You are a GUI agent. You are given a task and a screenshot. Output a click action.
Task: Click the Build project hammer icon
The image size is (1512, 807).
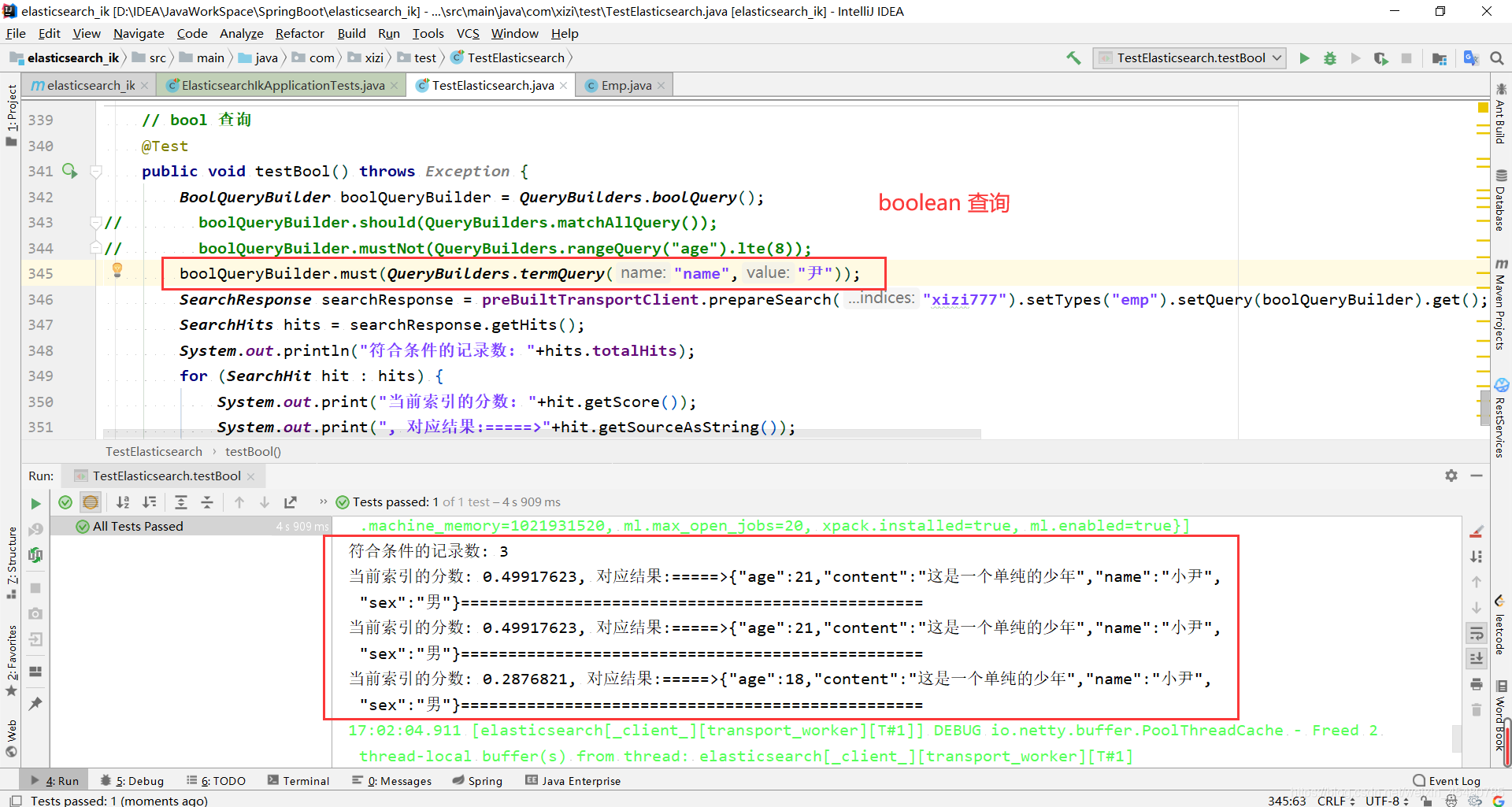pyautogui.click(x=1073, y=57)
